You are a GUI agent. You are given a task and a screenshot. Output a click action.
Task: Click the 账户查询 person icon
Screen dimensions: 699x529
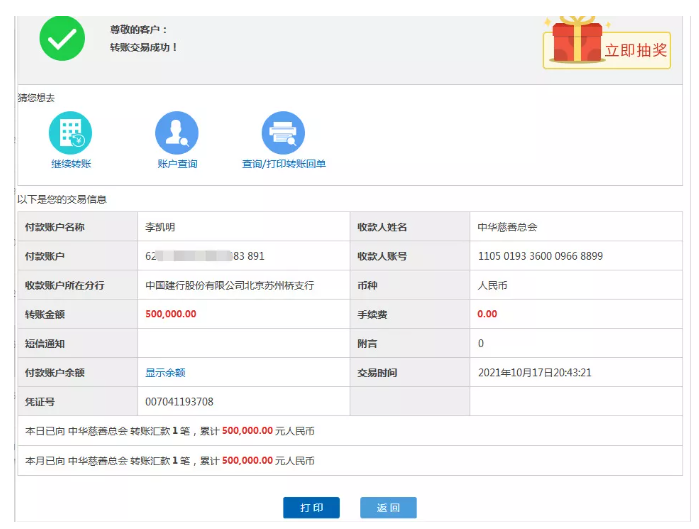177,133
